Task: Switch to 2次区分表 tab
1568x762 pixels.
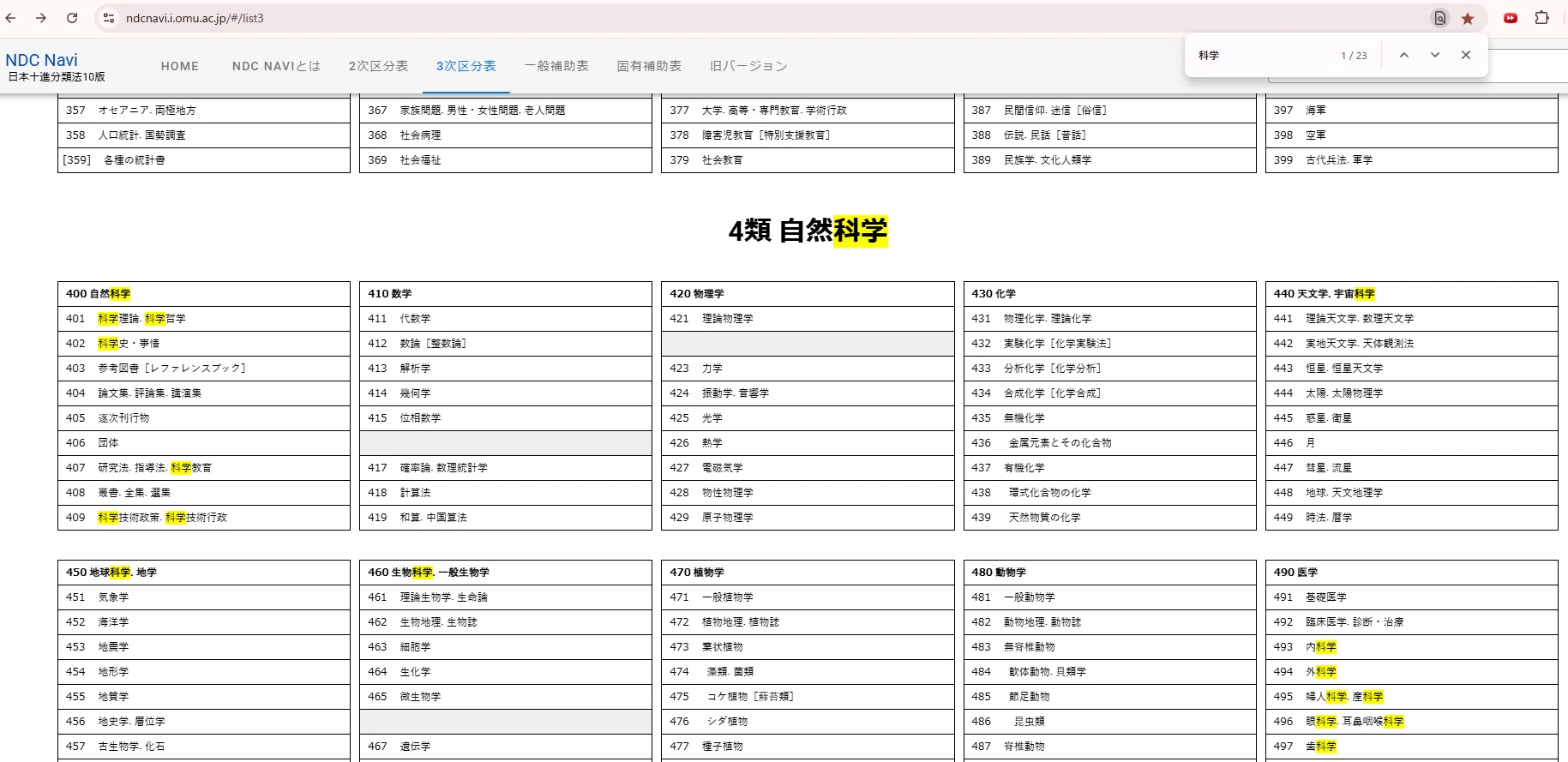Action: click(x=378, y=66)
